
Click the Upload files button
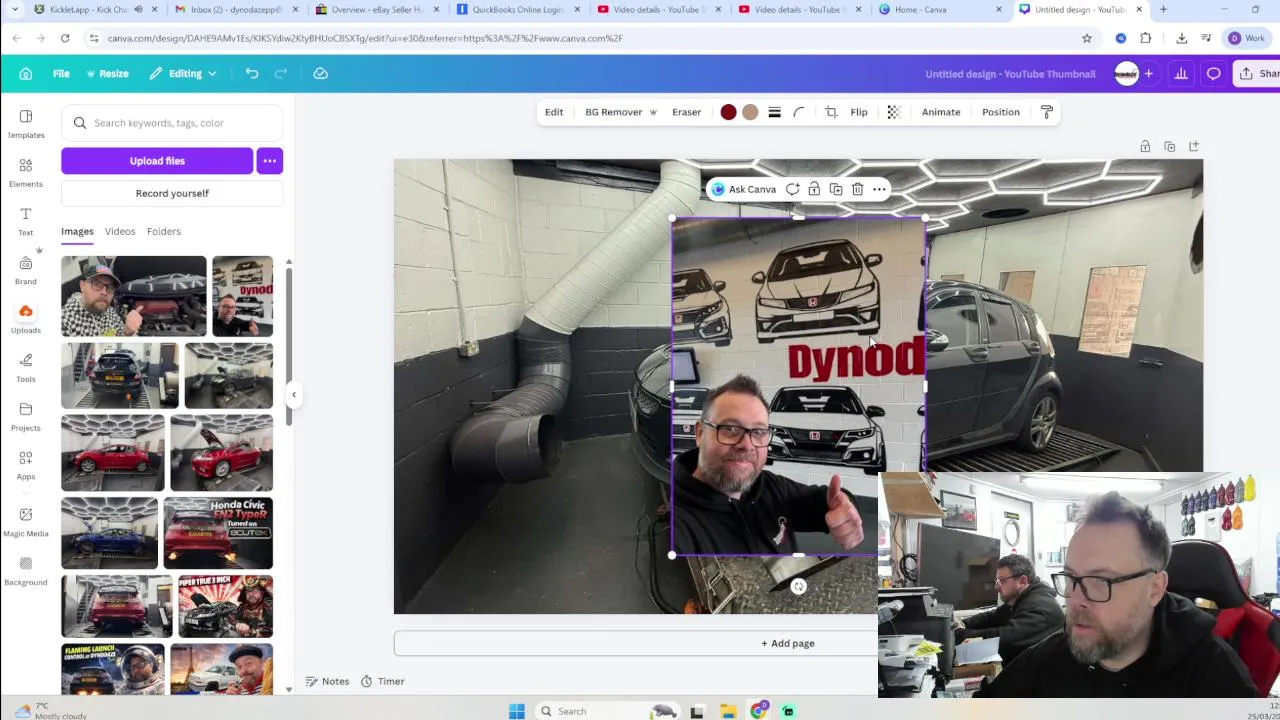157,161
